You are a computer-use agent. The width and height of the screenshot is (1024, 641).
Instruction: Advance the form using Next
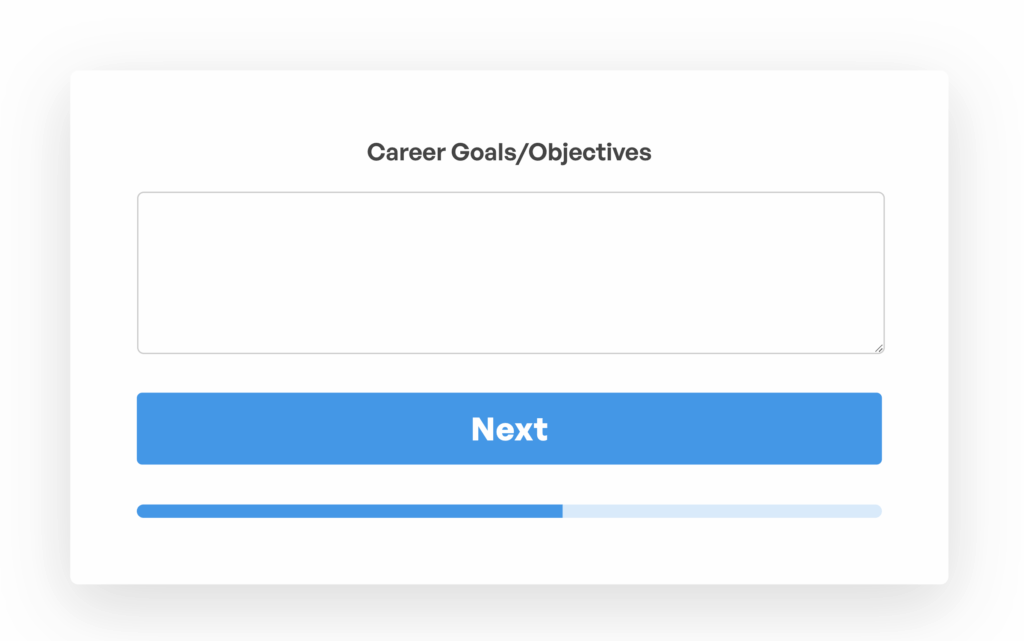[509, 429]
